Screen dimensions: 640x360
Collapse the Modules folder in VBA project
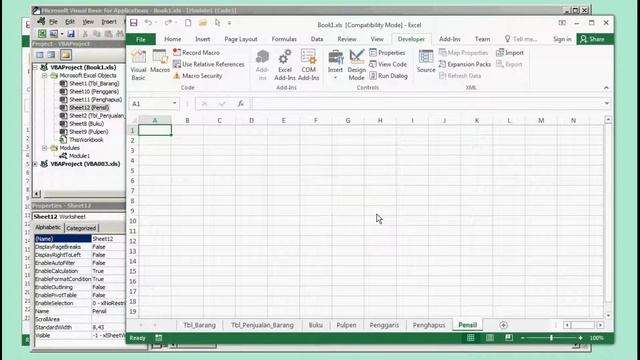(44, 148)
